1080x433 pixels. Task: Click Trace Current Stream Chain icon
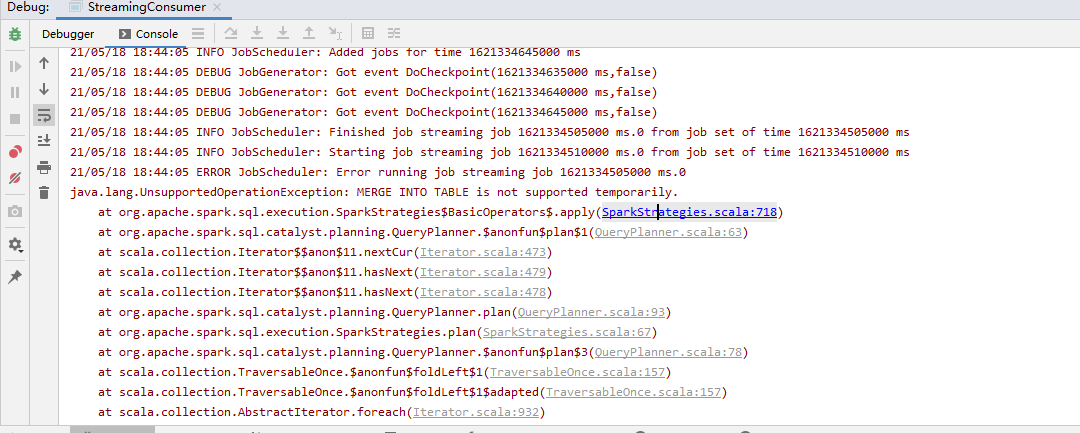point(393,33)
